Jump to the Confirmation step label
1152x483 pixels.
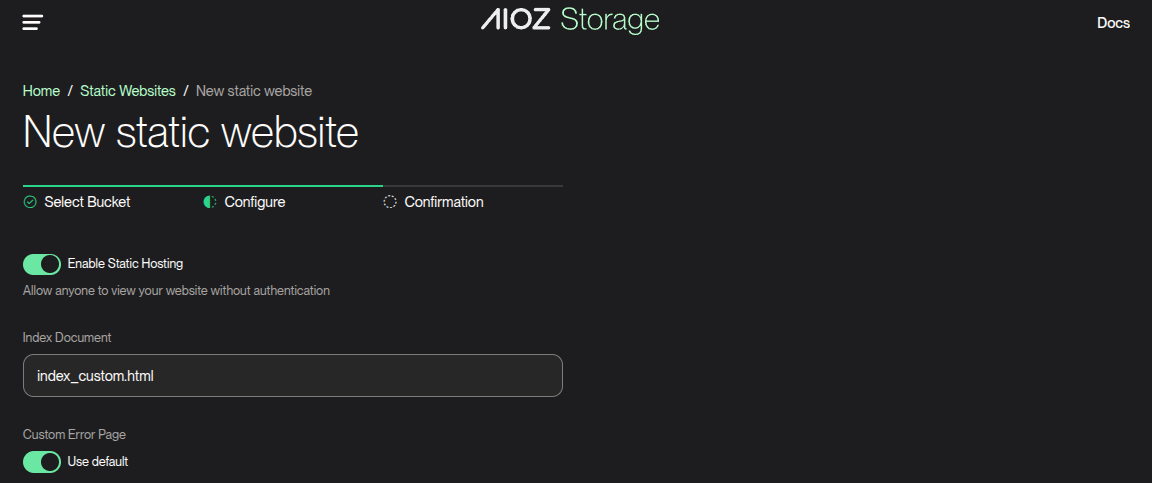pos(444,202)
